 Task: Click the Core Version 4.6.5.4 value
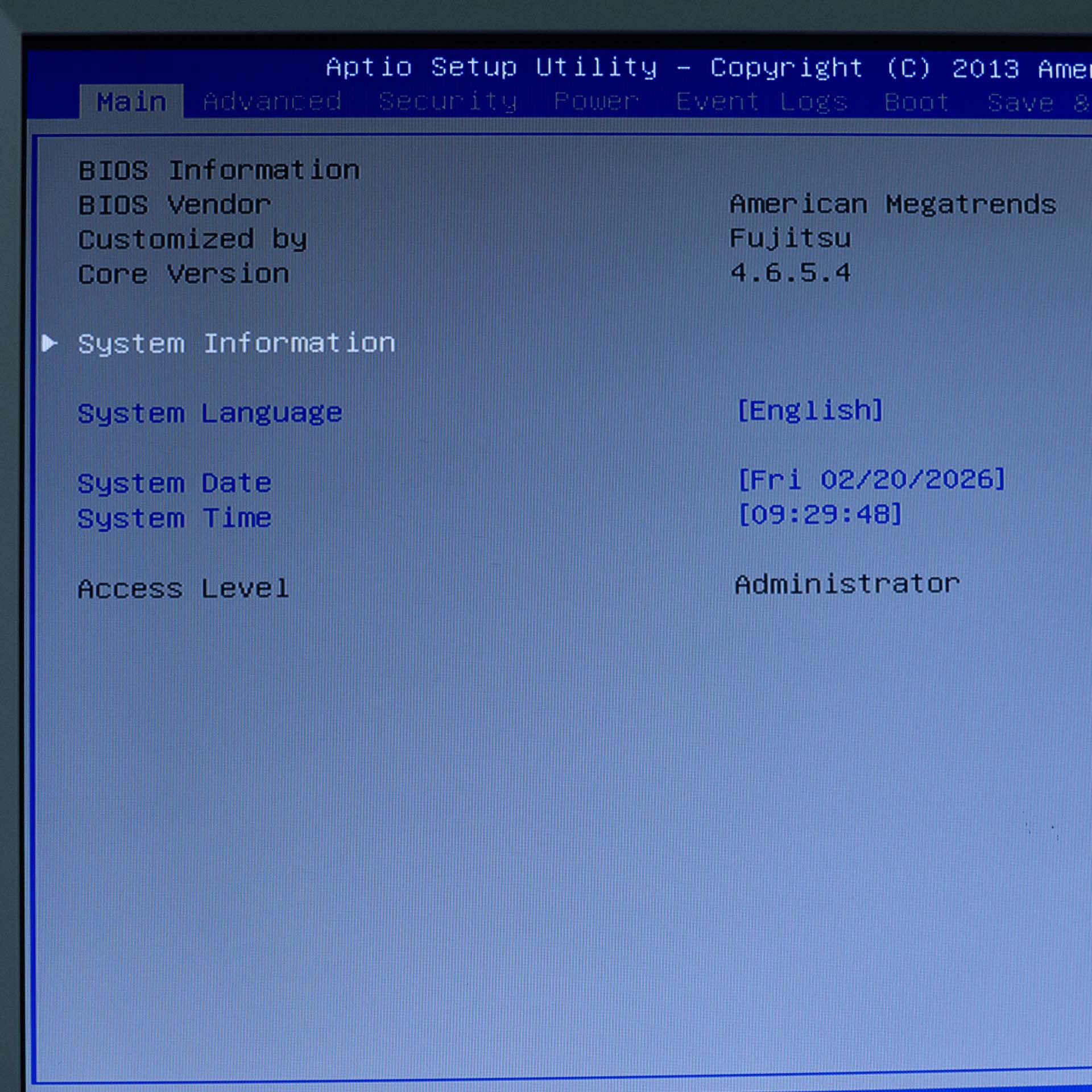pyautogui.click(x=790, y=273)
